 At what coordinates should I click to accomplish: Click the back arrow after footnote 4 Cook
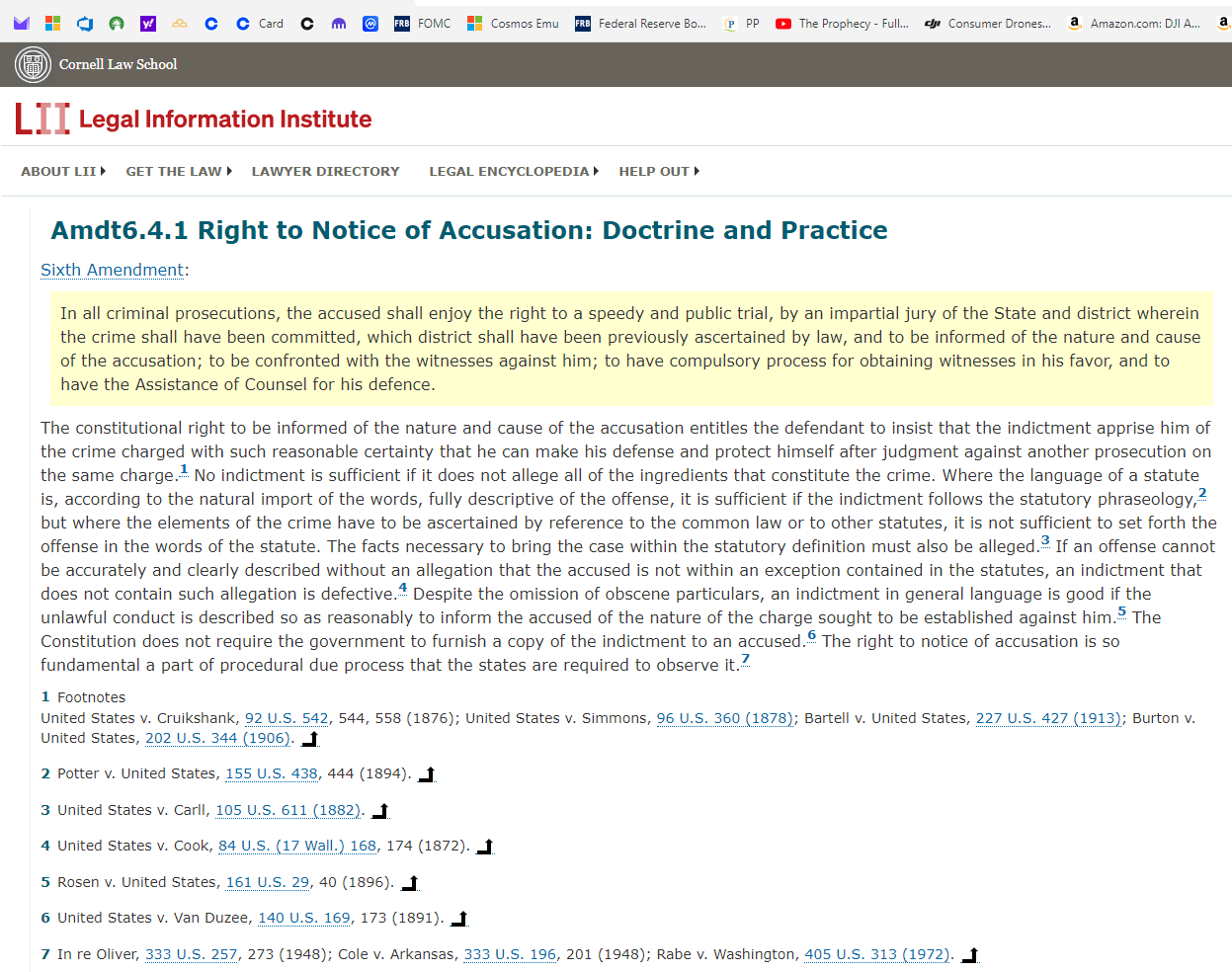[x=485, y=847]
